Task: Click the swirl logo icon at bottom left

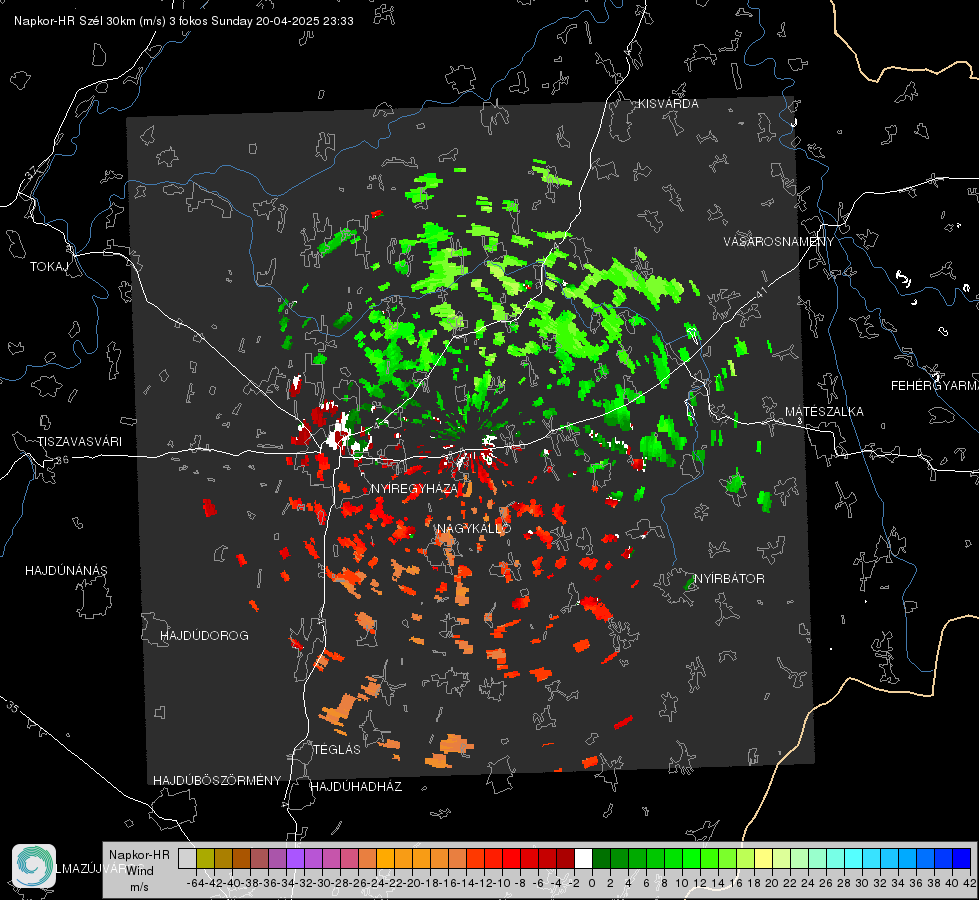Action: click(x=34, y=866)
